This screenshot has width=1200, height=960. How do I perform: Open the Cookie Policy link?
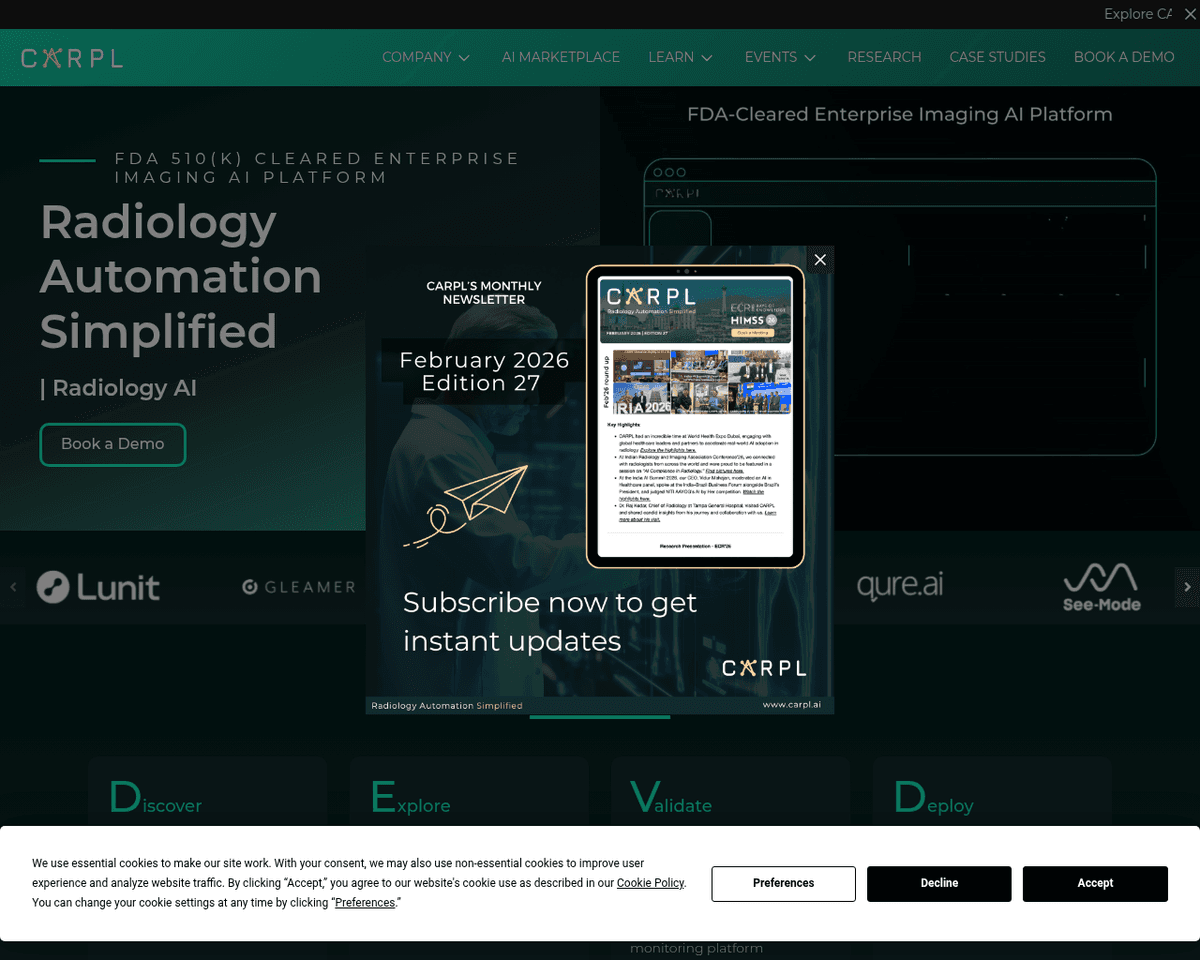click(x=650, y=883)
